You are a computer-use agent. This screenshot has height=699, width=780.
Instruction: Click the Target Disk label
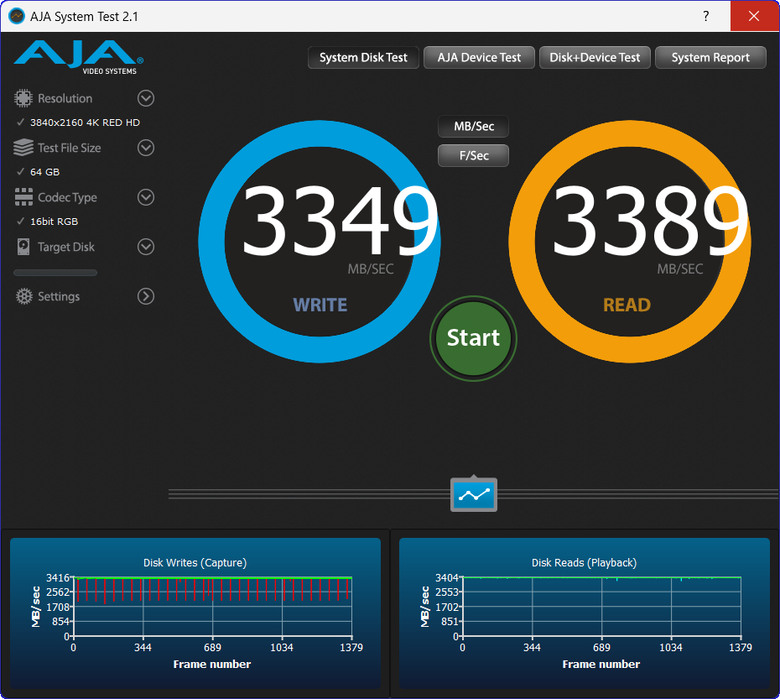tap(66, 247)
